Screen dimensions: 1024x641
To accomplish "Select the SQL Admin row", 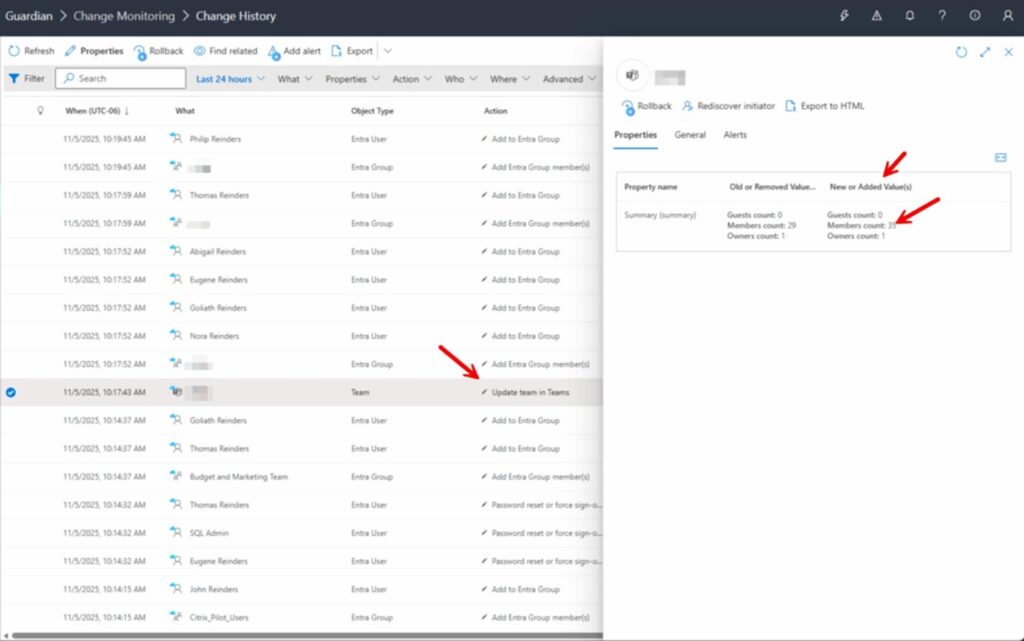I will click(302, 533).
